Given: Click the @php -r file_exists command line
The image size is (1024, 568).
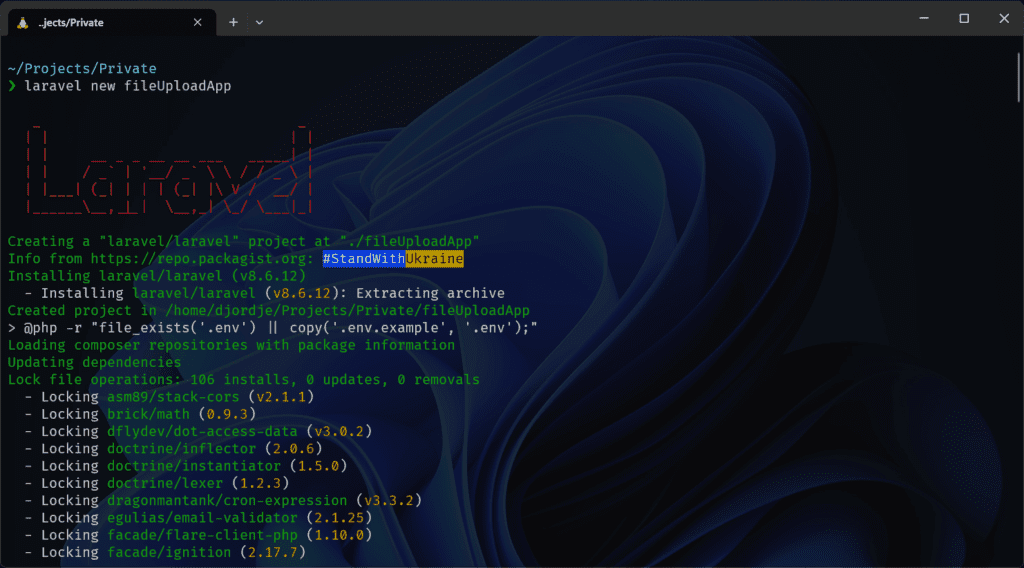Looking at the screenshot, I should click(272, 328).
